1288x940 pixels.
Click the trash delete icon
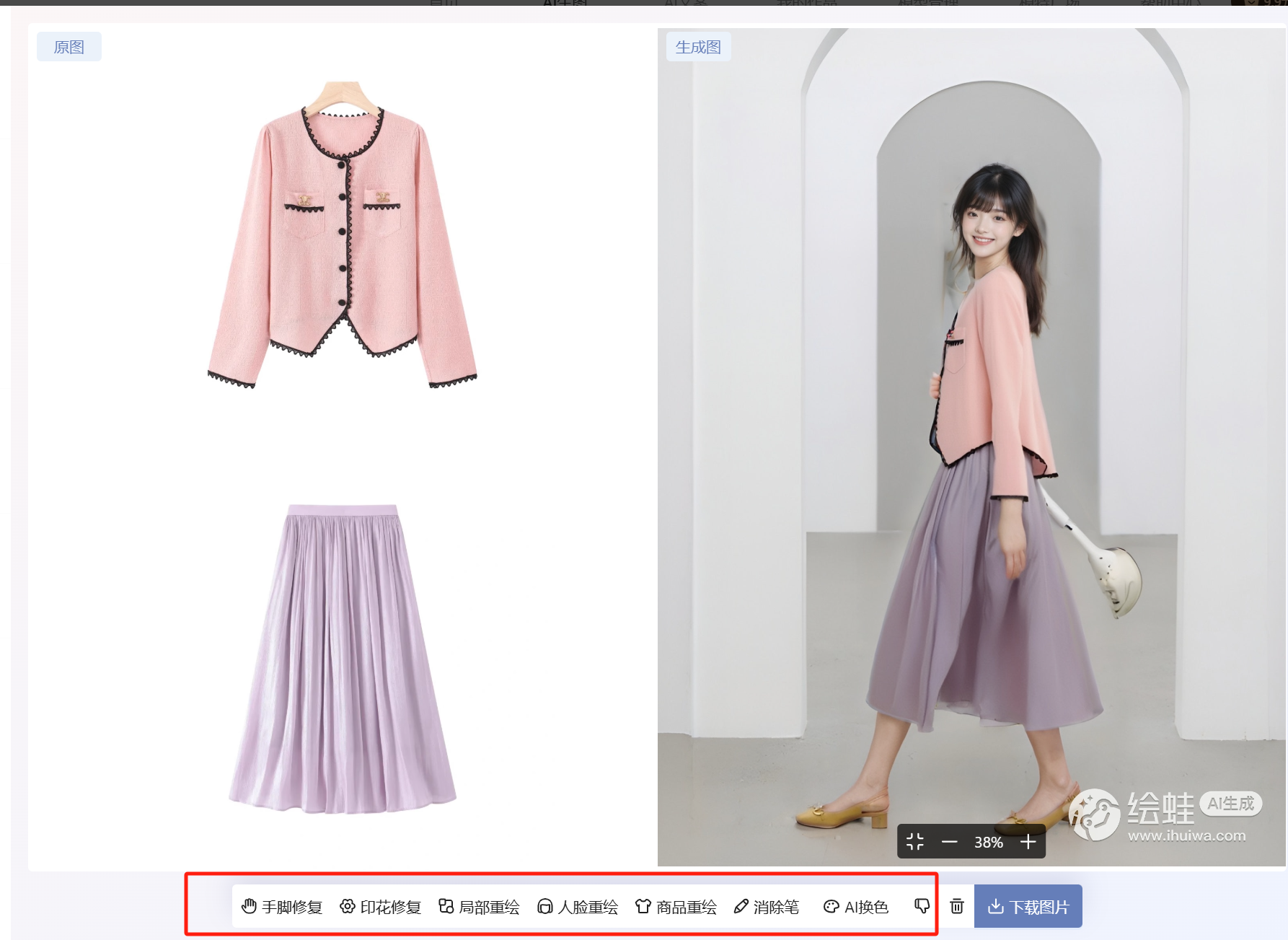957,907
